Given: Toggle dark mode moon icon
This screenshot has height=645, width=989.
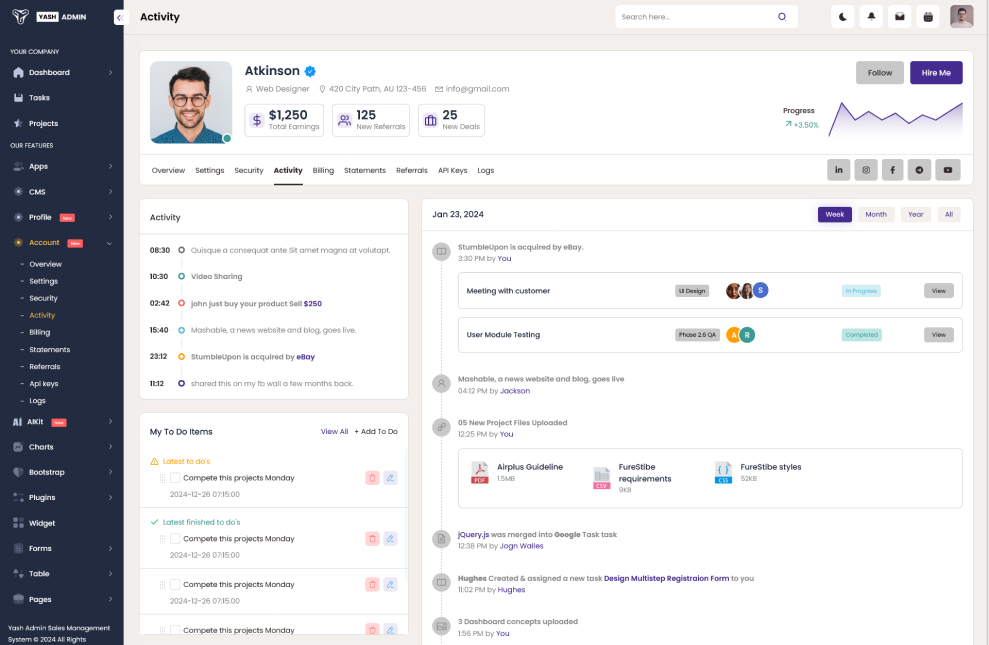Looking at the screenshot, I should point(843,17).
